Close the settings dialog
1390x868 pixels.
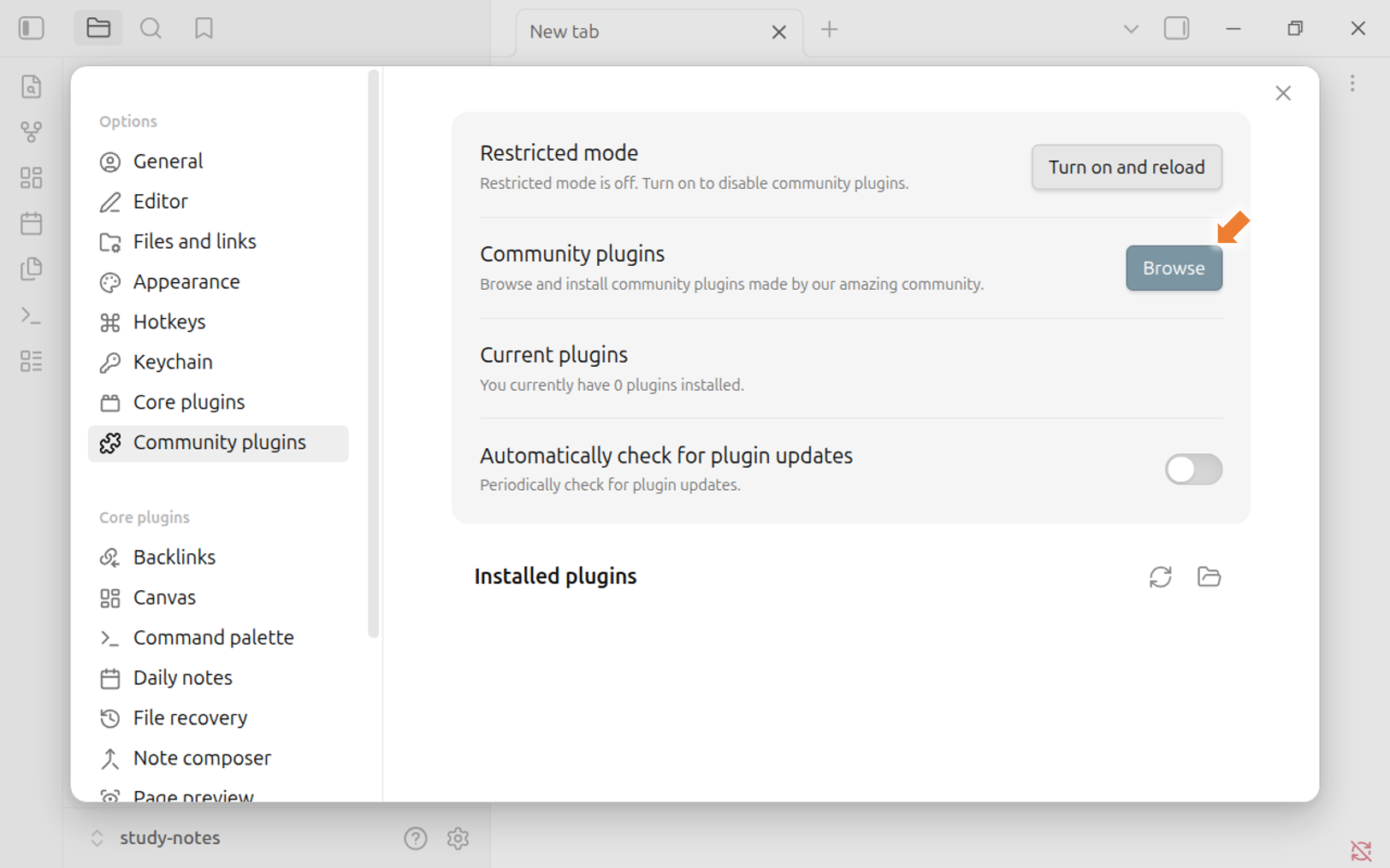(1283, 93)
